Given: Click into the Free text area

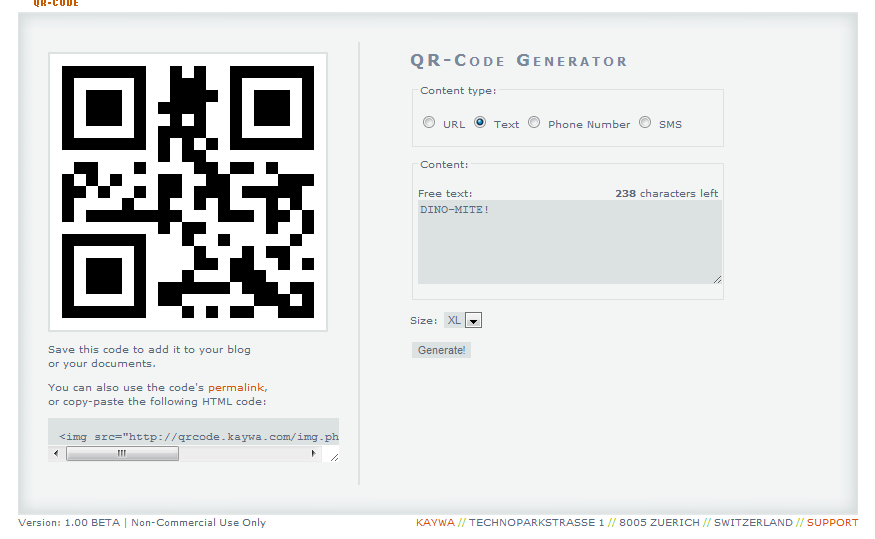Looking at the screenshot, I should click(570, 242).
